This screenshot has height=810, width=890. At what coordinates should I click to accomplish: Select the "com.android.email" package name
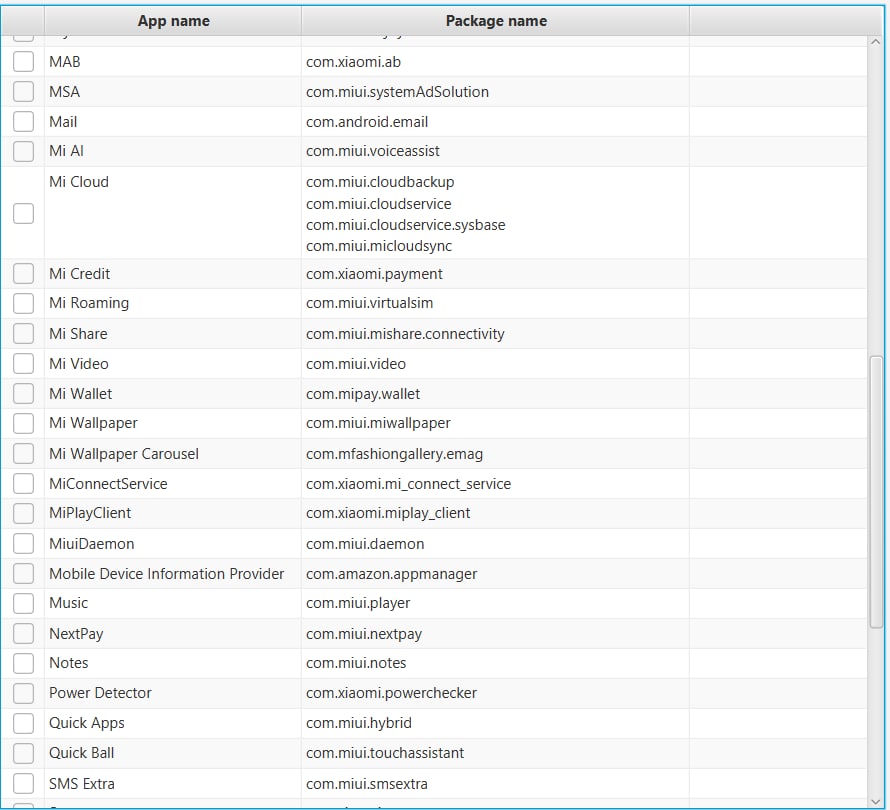pos(367,122)
